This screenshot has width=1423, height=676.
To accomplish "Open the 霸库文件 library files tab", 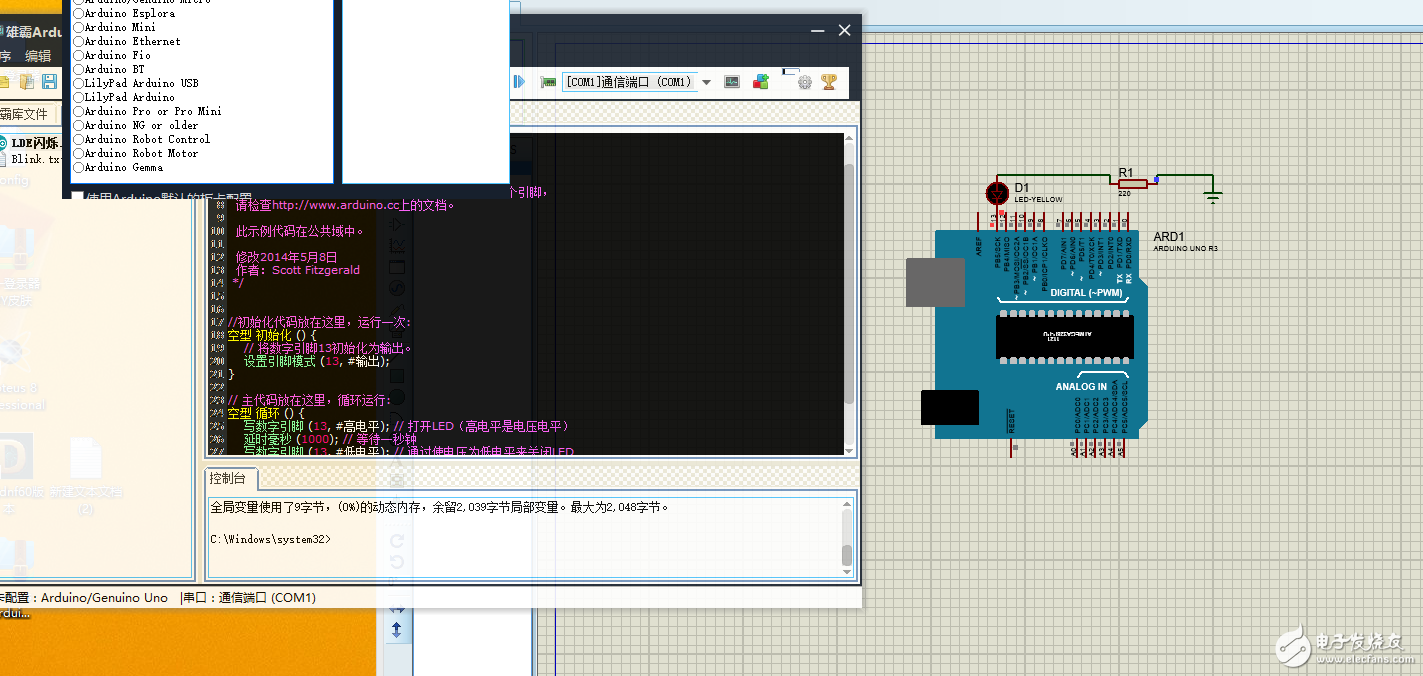I will pyautogui.click(x=24, y=114).
